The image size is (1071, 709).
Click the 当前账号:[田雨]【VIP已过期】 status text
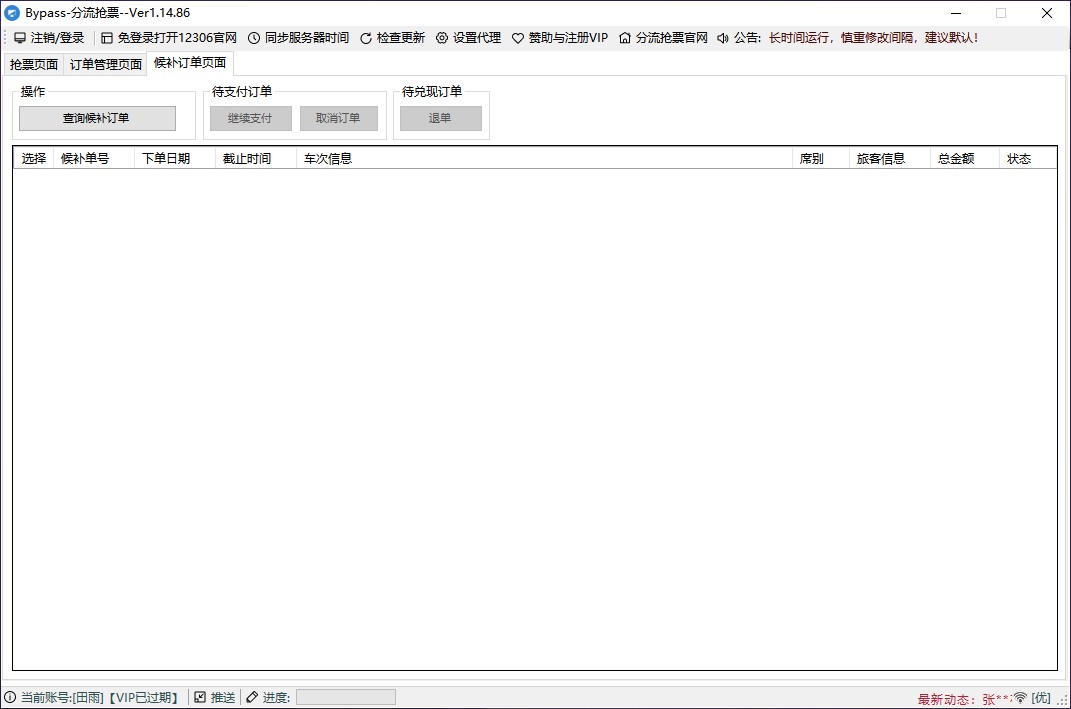(100, 697)
